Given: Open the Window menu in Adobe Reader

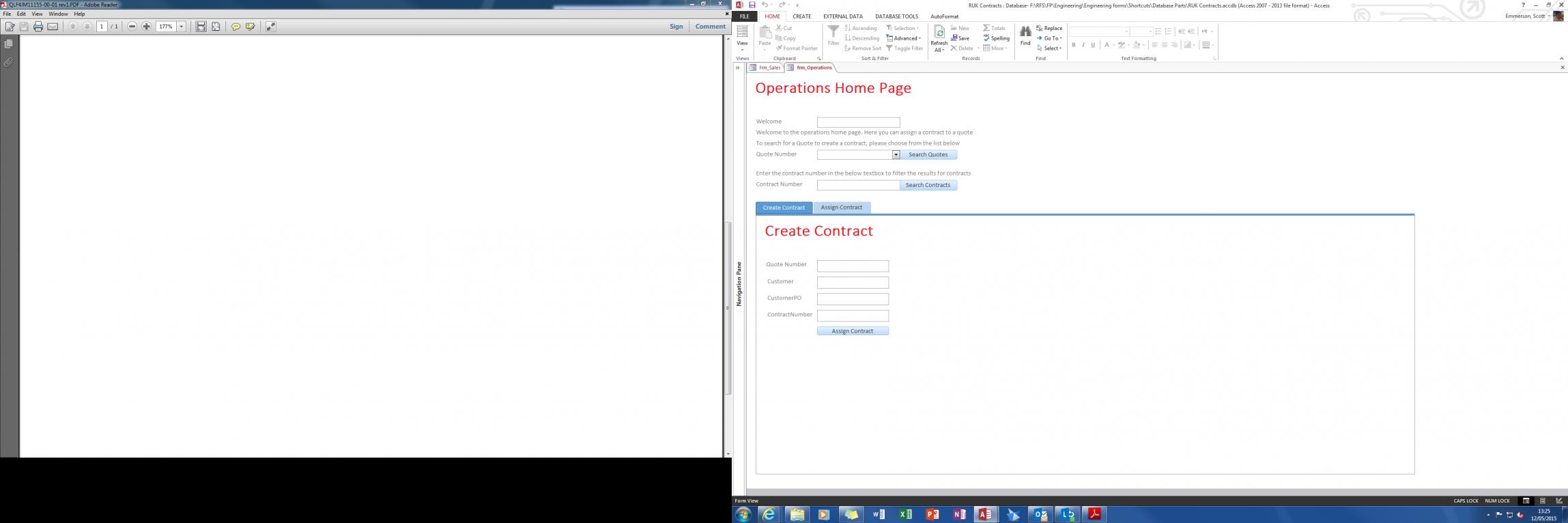Looking at the screenshot, I should 58,14.
